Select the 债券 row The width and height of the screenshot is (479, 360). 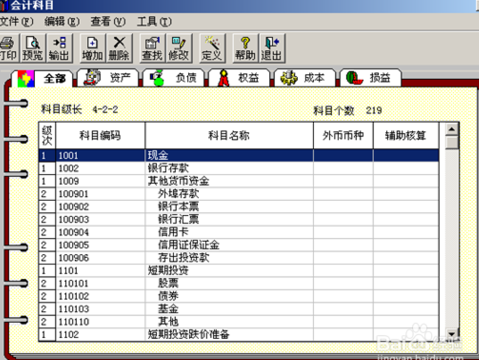pos(239,296)
